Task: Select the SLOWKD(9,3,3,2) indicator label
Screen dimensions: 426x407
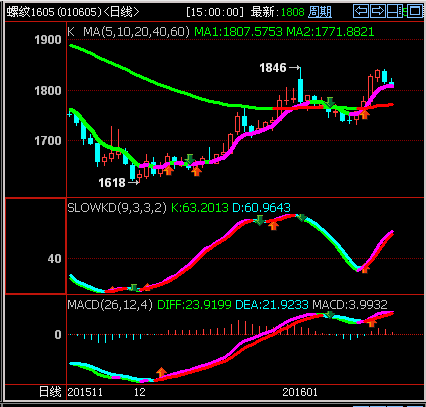Action: coord(117,208)
